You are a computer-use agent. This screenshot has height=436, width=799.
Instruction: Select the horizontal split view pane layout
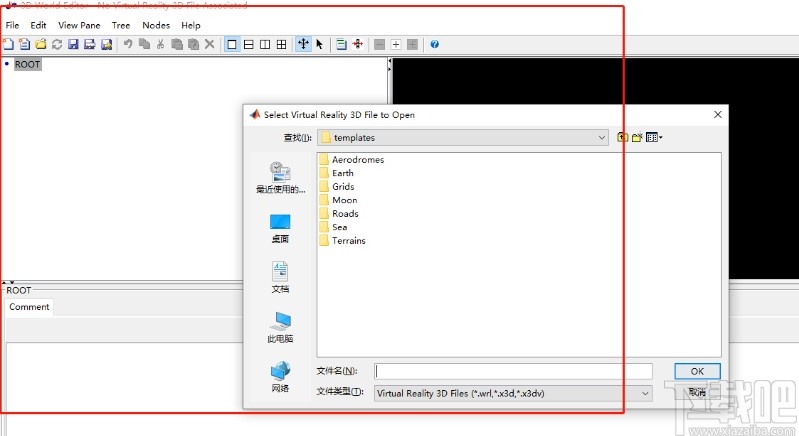click(249, 44)
